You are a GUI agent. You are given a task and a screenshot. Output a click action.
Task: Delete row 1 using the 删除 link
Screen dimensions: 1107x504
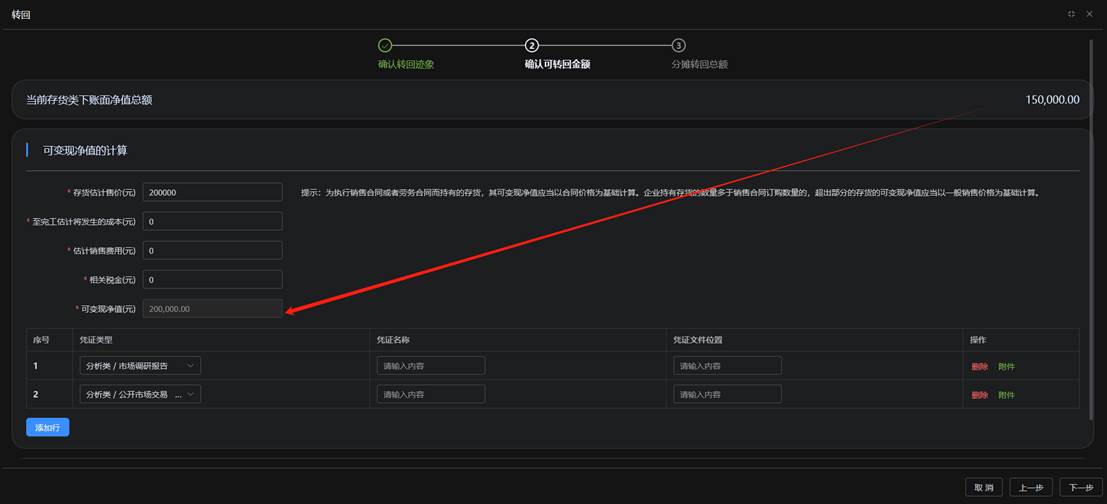point(979,367)
